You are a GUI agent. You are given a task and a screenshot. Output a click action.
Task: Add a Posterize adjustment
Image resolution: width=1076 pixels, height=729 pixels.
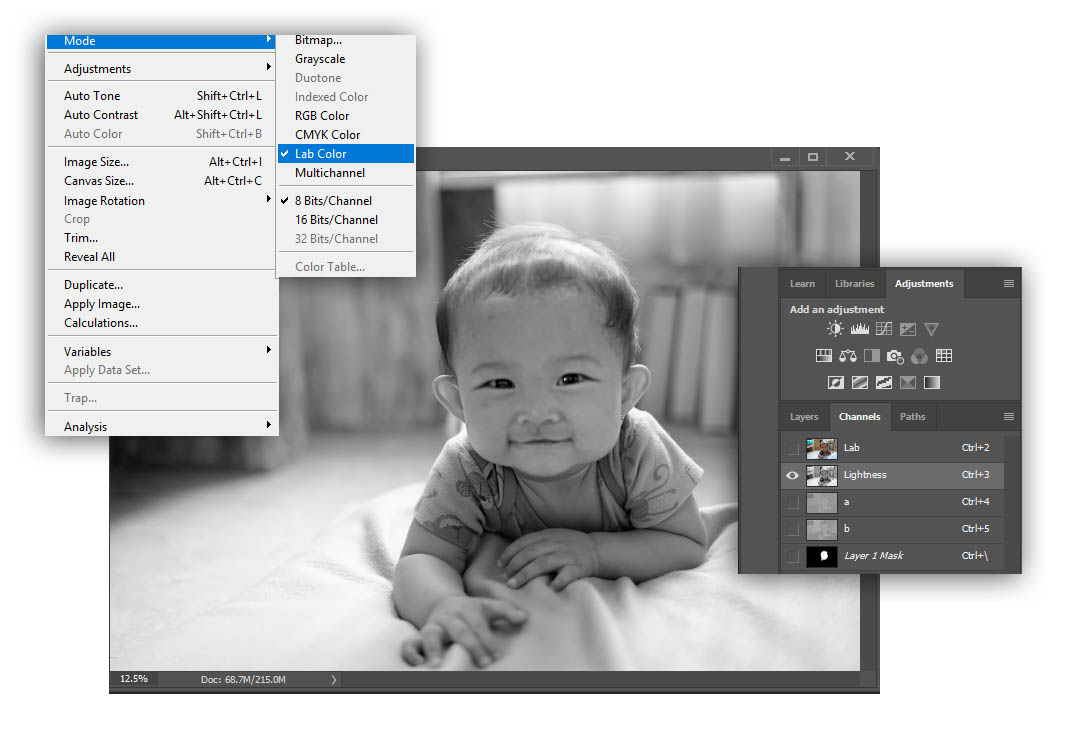[x=860, y=382]
